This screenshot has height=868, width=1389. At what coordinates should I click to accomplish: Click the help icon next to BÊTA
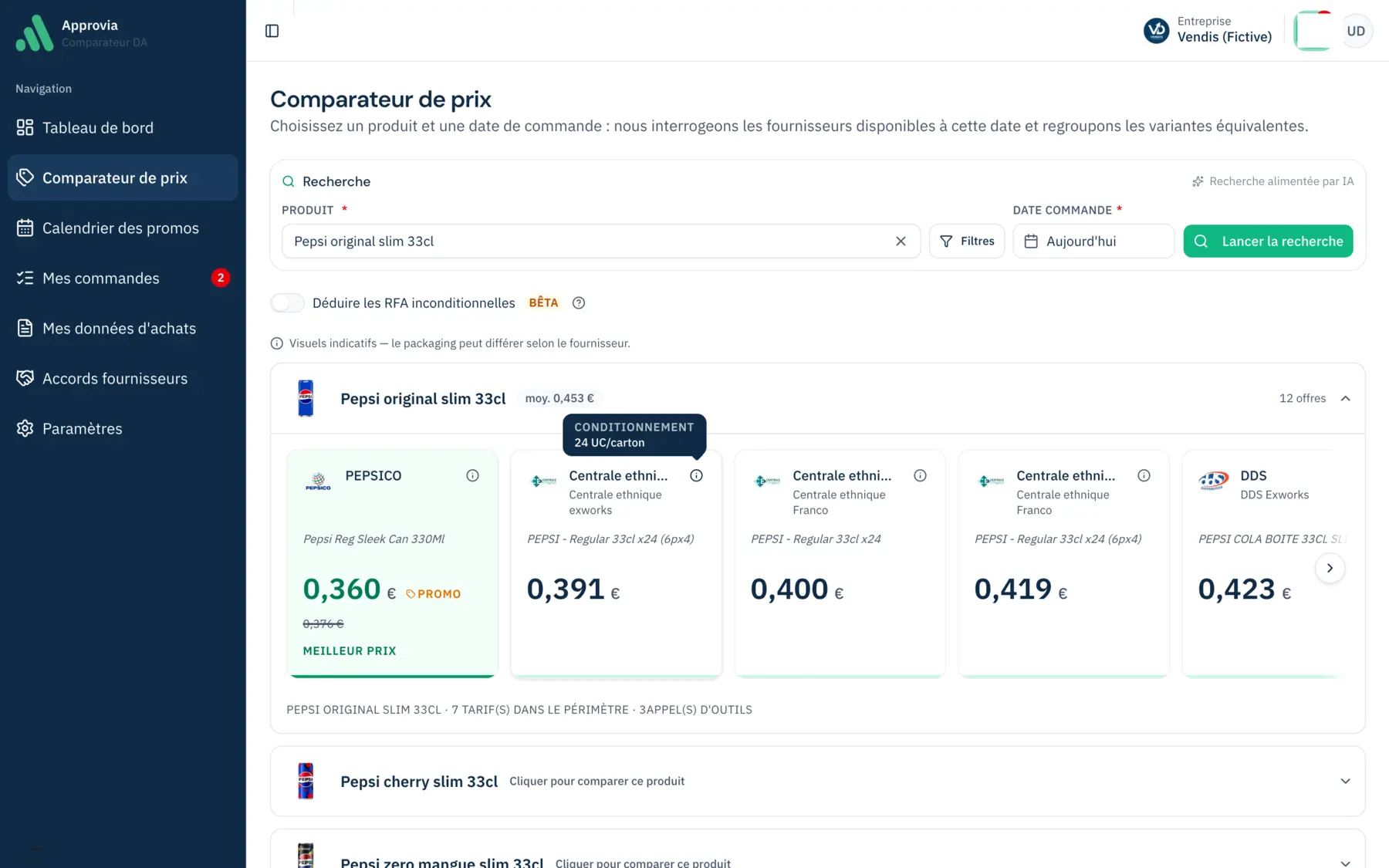pyautogui.click(x=579, y=303)
